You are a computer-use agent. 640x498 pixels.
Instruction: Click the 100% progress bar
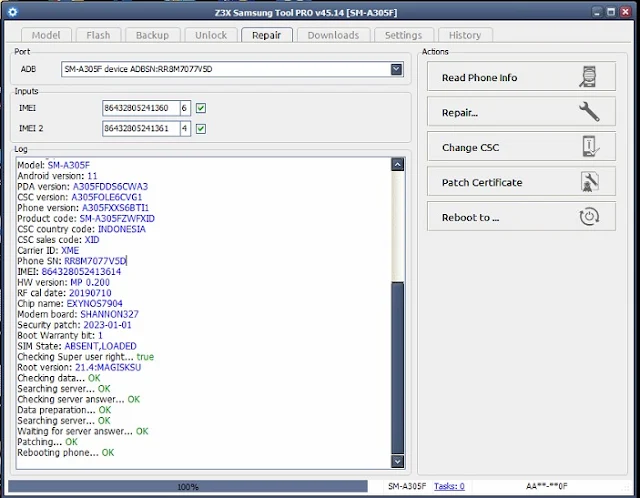tap(188, 487)
